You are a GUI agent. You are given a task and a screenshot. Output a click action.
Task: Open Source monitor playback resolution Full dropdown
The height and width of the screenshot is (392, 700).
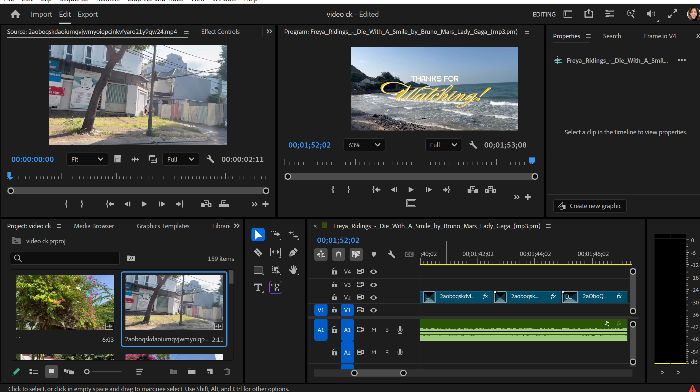[180, 159]
